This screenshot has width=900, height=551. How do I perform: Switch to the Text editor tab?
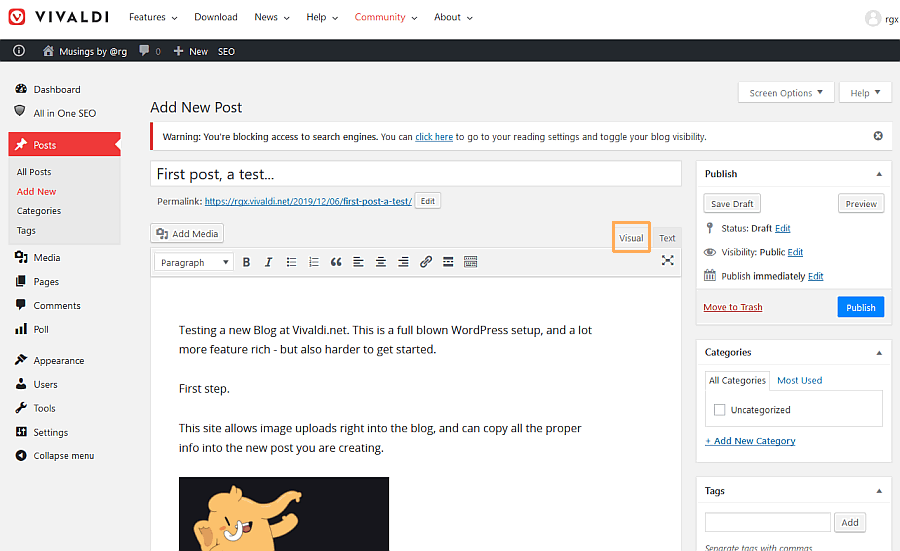667,238
